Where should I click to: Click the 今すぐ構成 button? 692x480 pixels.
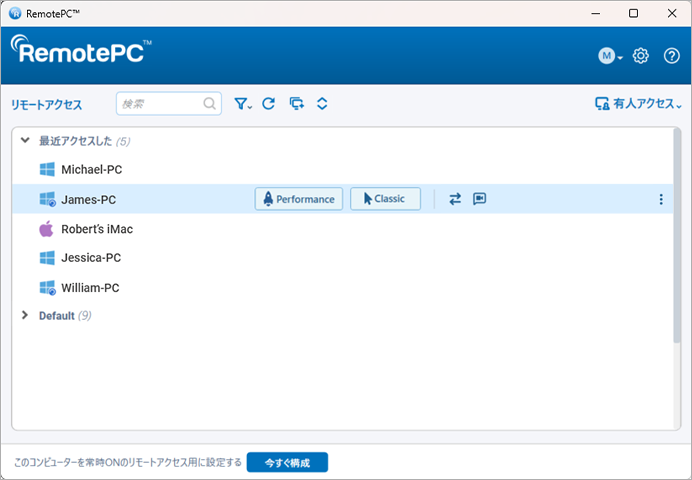click(287, 462)
